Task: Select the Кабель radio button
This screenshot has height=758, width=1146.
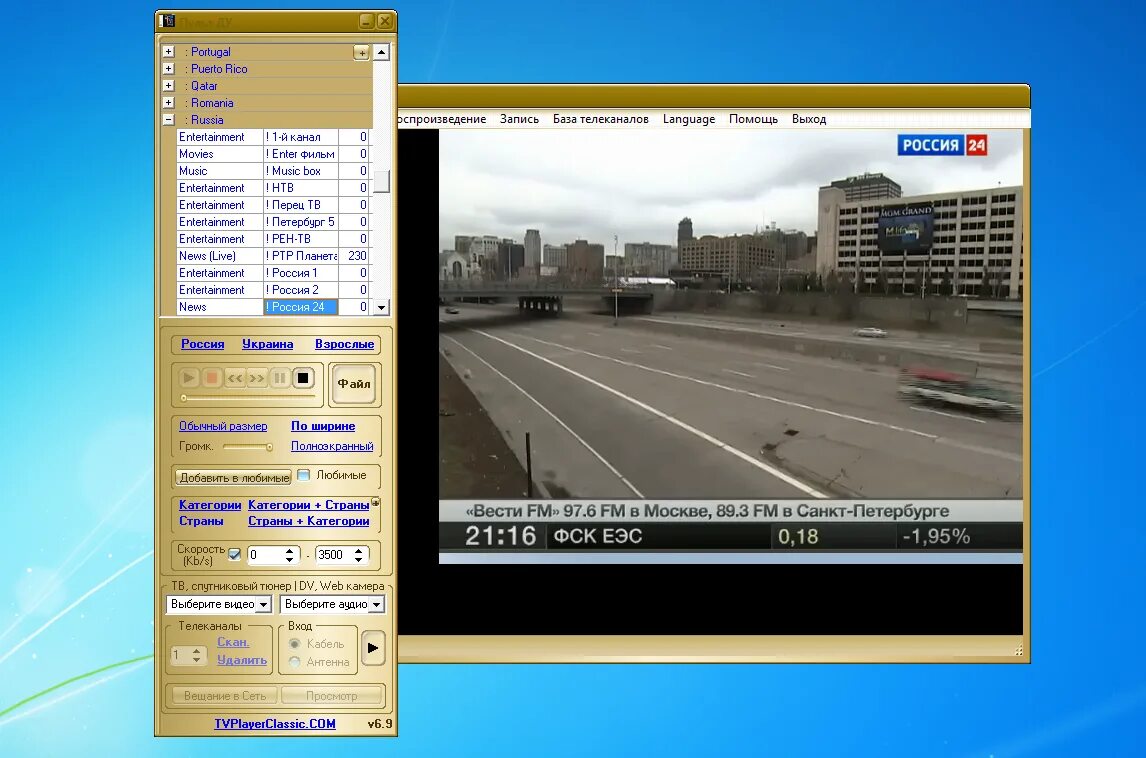Action: [x=295, y=644]
